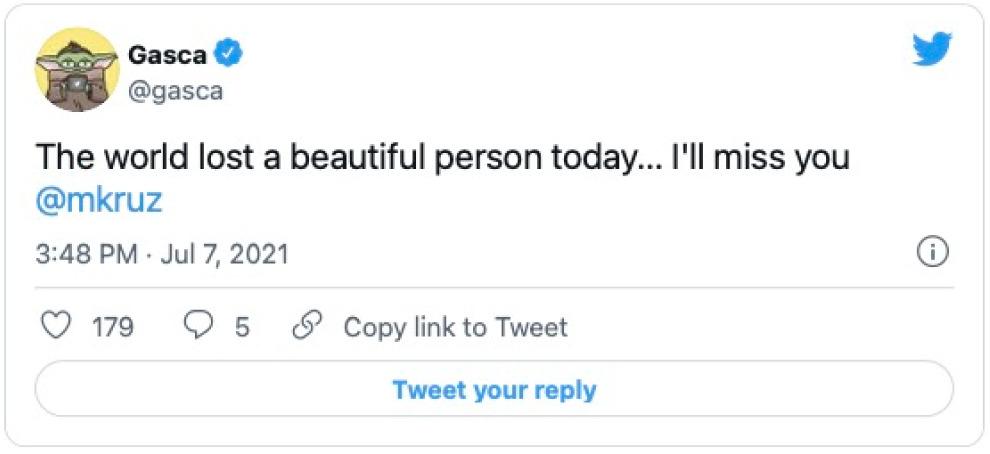This screenshot has height=454, width=990.
Task: Open the @gasca handle link
Action: 175,91
